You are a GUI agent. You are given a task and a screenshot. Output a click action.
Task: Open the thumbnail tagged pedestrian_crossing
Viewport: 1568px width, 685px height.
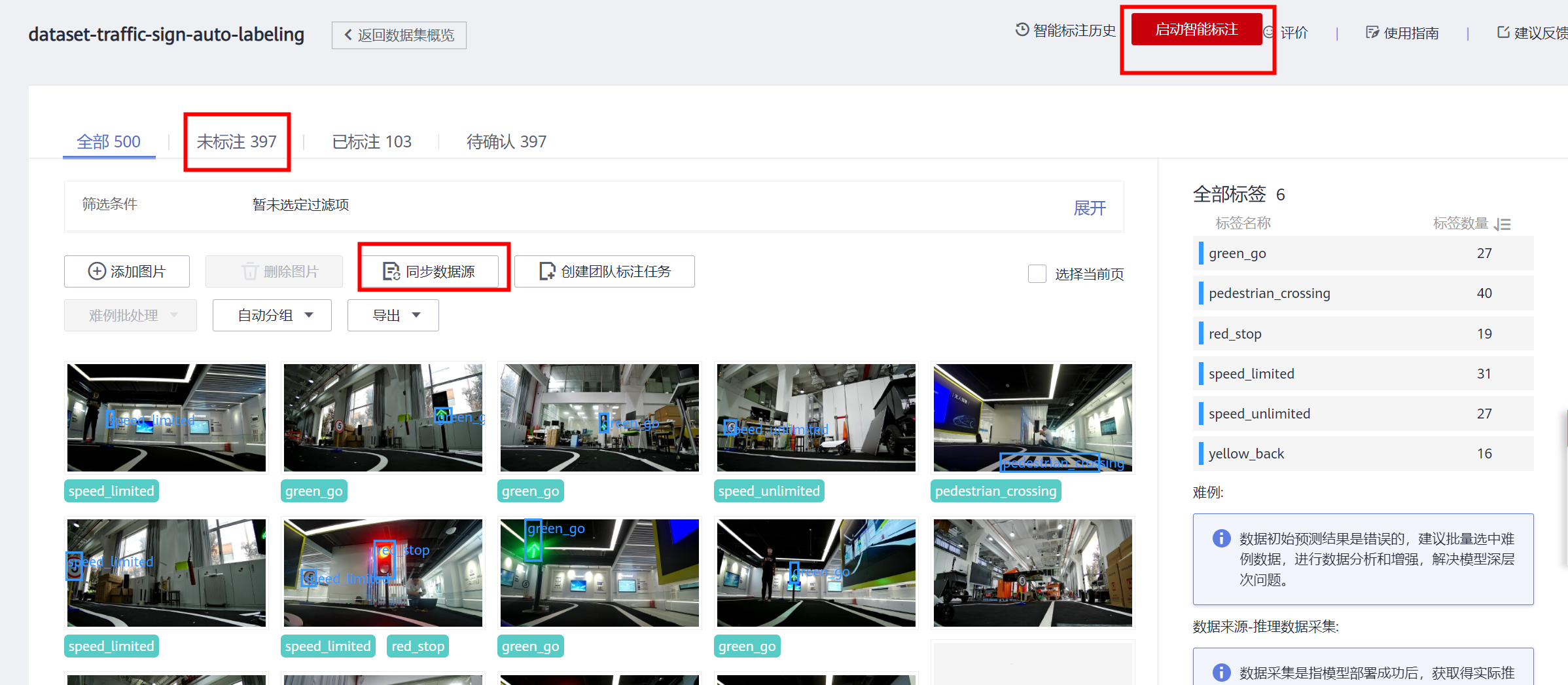tap(1033, 418)
